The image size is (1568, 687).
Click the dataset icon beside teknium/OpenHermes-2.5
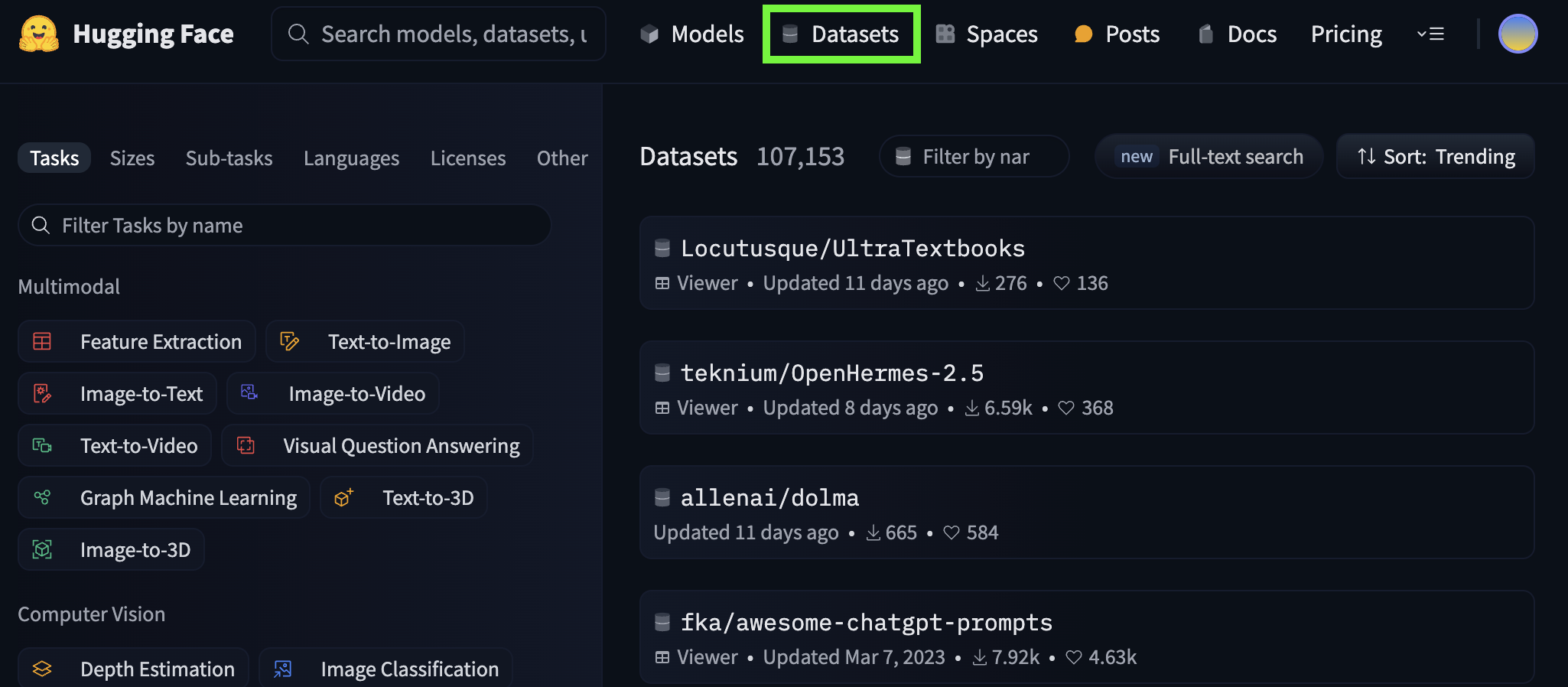point(662,373)
